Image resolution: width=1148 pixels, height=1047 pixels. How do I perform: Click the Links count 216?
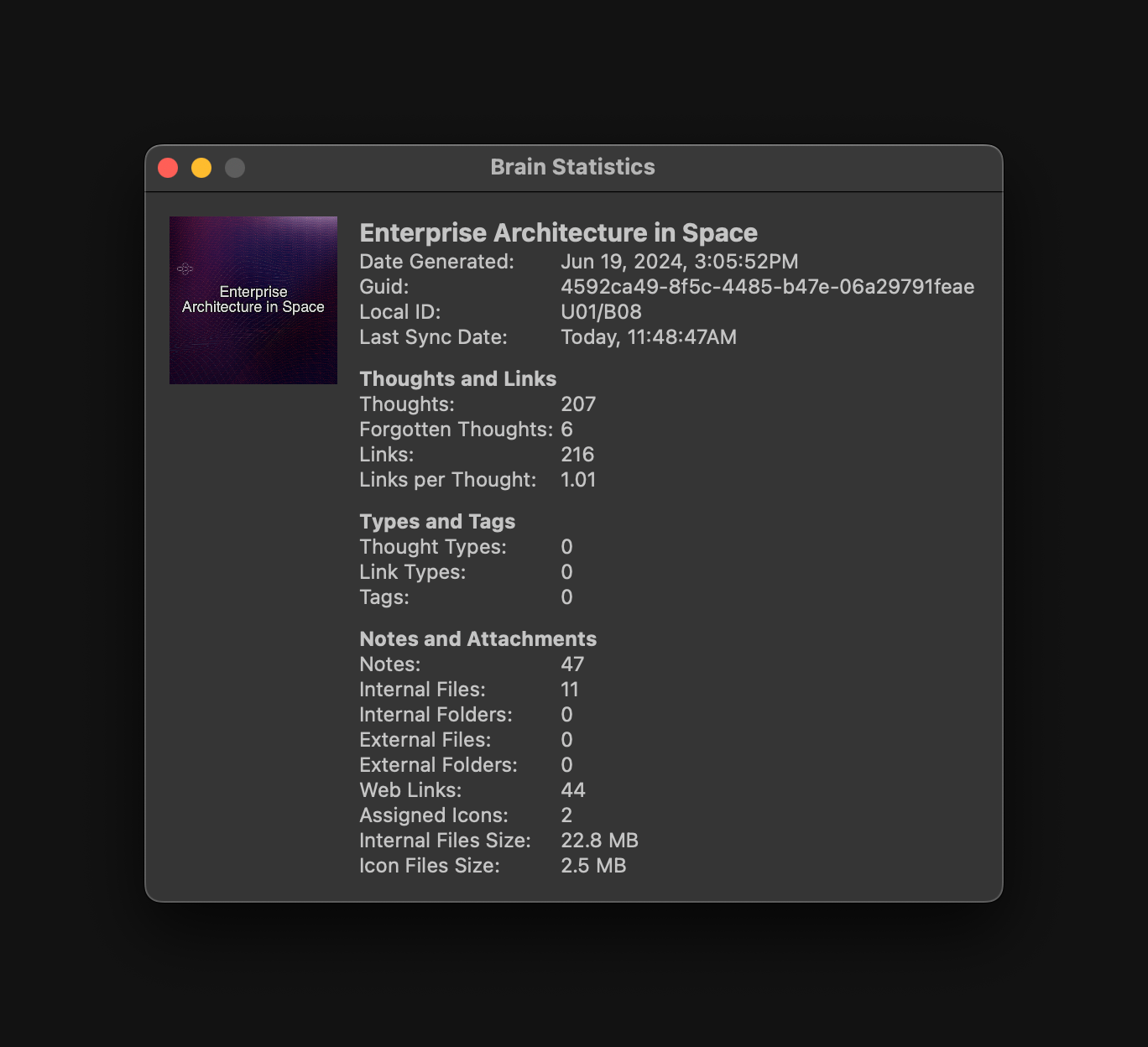[577, 455]
